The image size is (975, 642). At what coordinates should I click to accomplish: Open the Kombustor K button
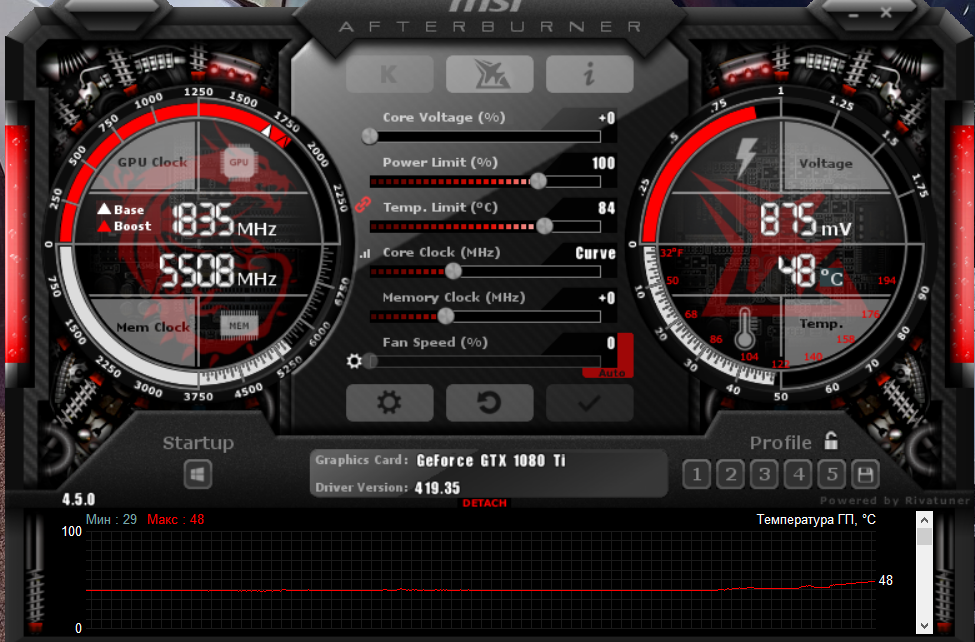click(390, 74)
